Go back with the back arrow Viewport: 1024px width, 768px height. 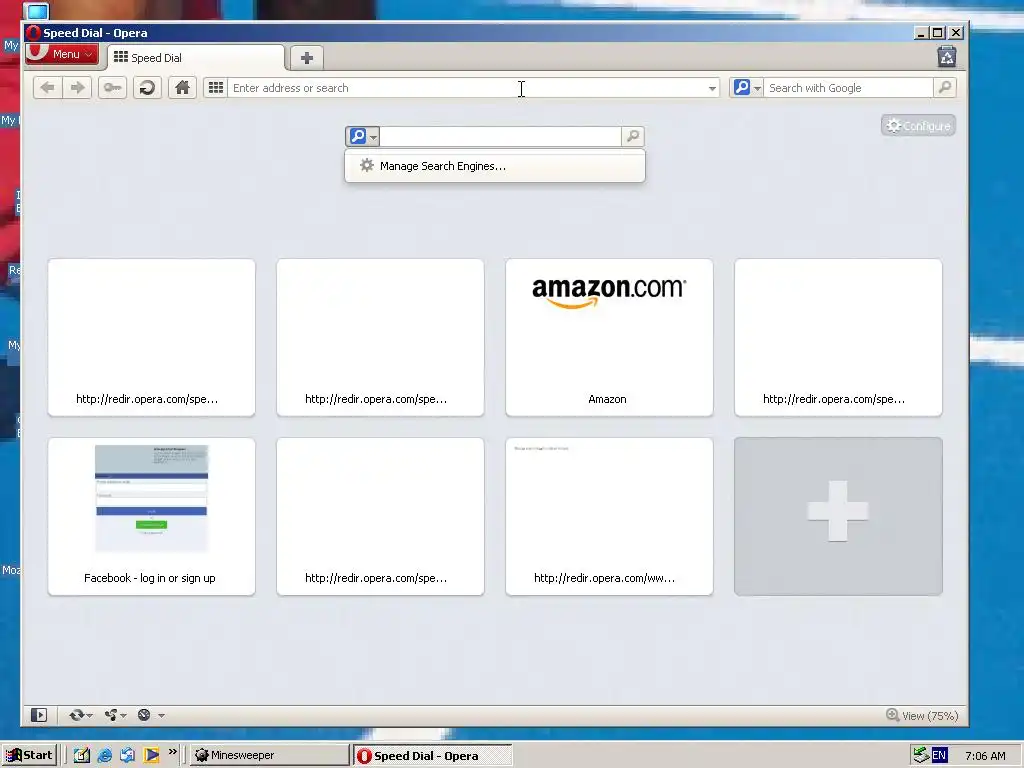[48, 88]
